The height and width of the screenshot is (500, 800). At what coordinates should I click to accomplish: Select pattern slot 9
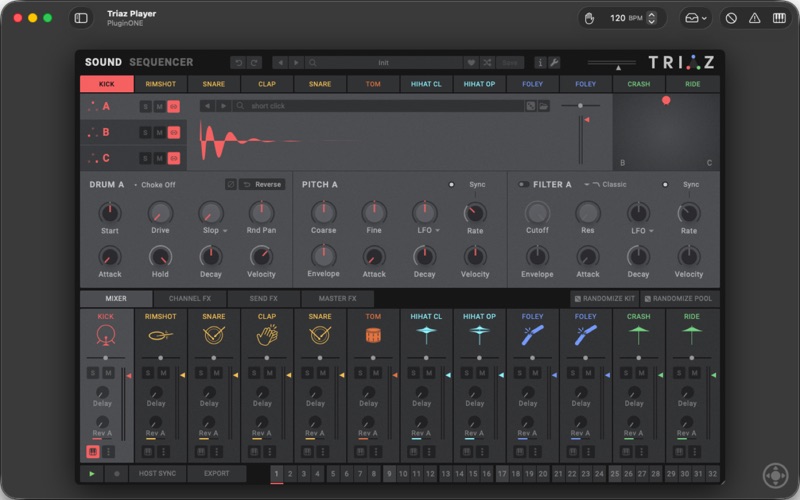click(389, 474)
